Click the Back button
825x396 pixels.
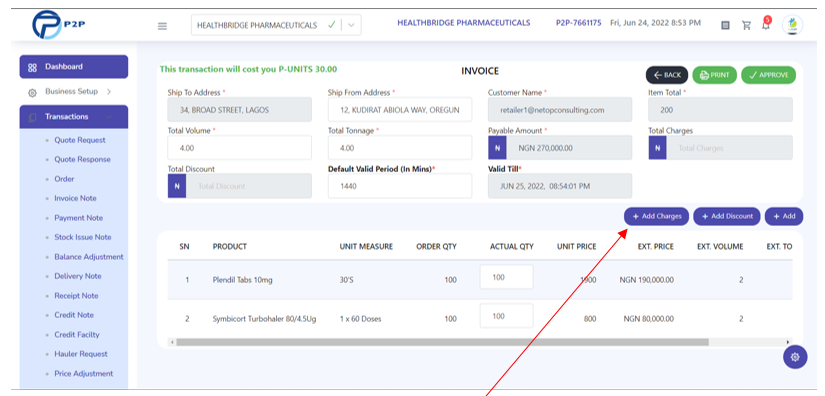coord(667,75)
